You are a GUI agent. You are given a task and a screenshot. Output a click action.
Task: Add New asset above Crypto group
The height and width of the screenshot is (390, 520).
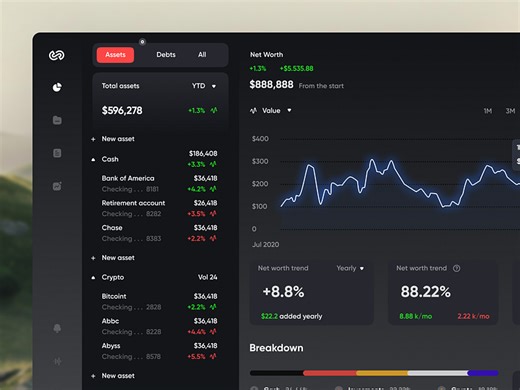(118, 258)
